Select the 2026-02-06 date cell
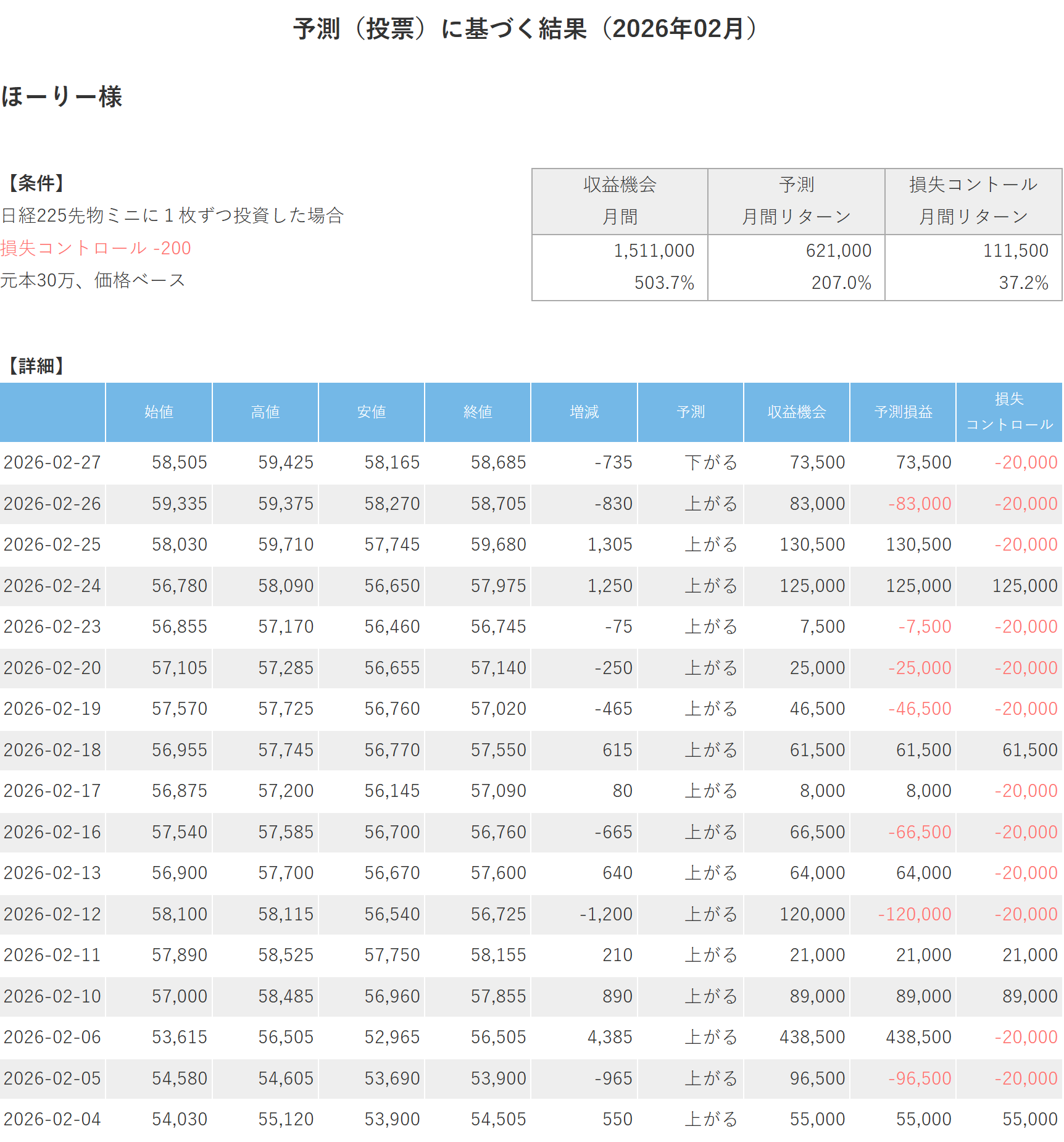The width and height of the screenshot is (1064, 1142). pyautogui.click(x=52, y=1037)
